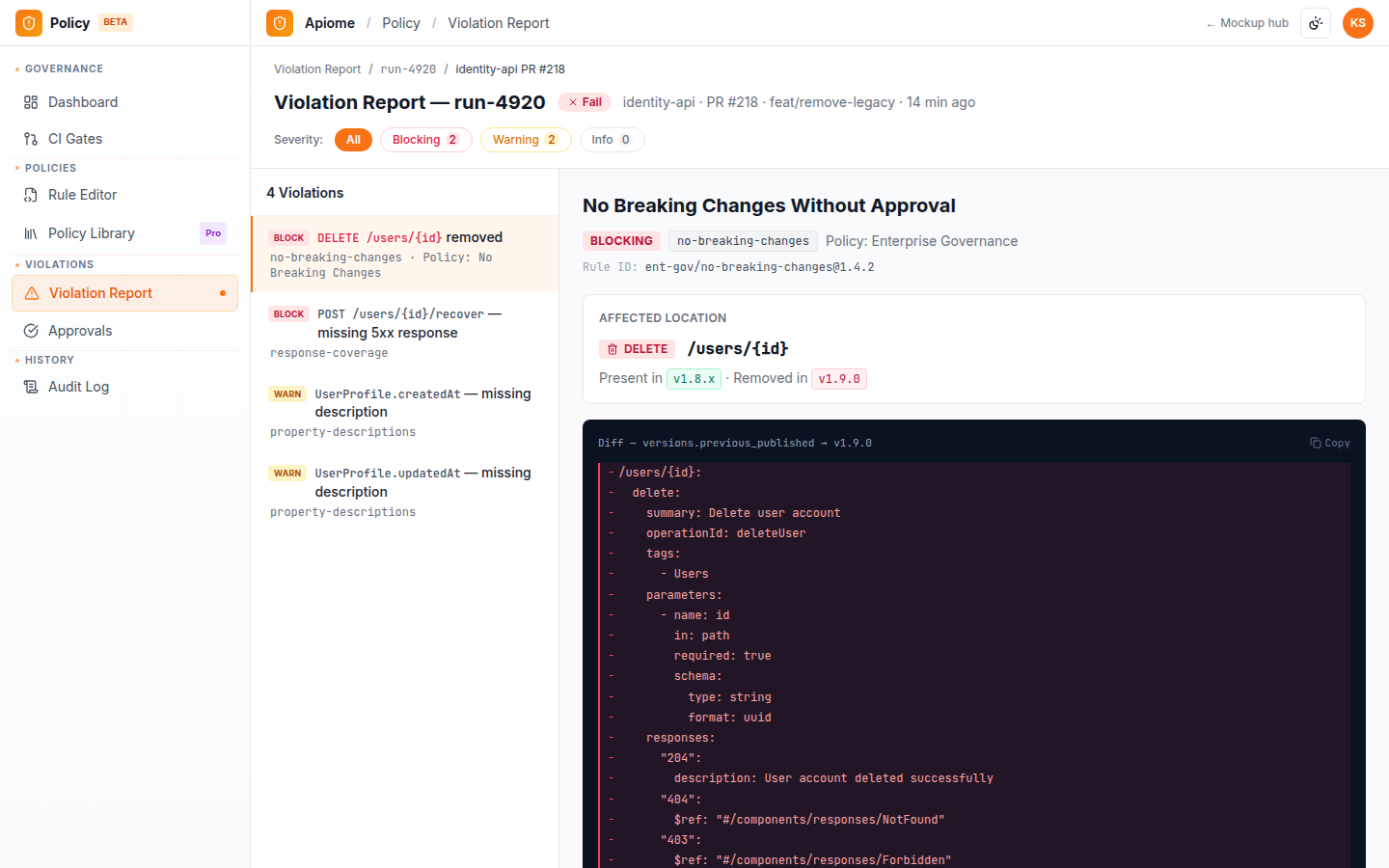
Task: Click the 'response-coverage' rule label
Action: (x=329, y=353)
